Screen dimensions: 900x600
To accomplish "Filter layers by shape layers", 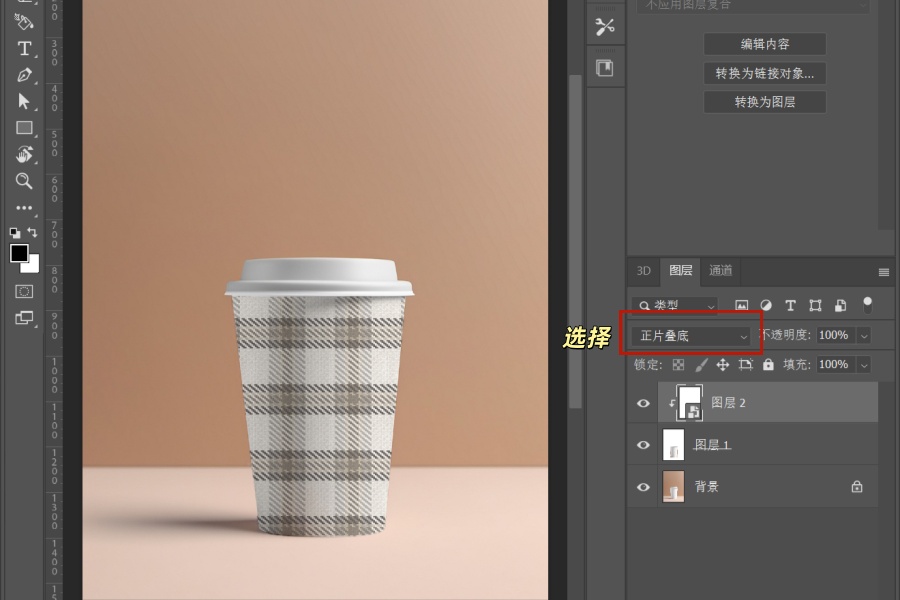I will [x=815, y=305].
